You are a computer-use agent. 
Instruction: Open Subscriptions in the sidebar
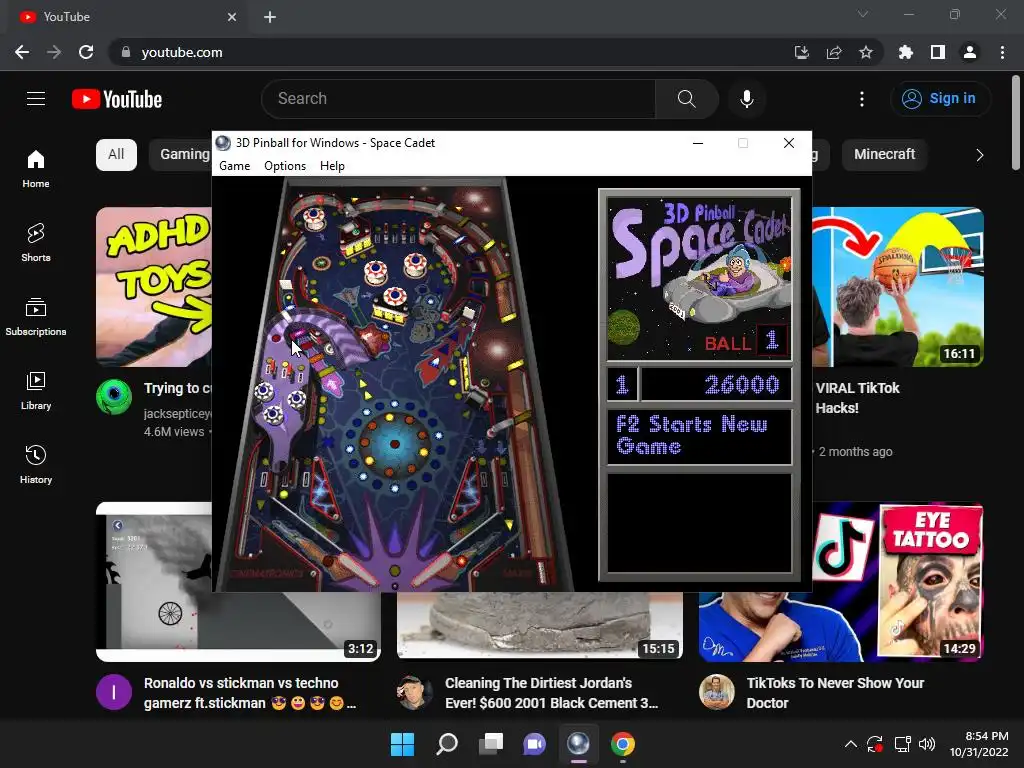[x=36, y=316]
